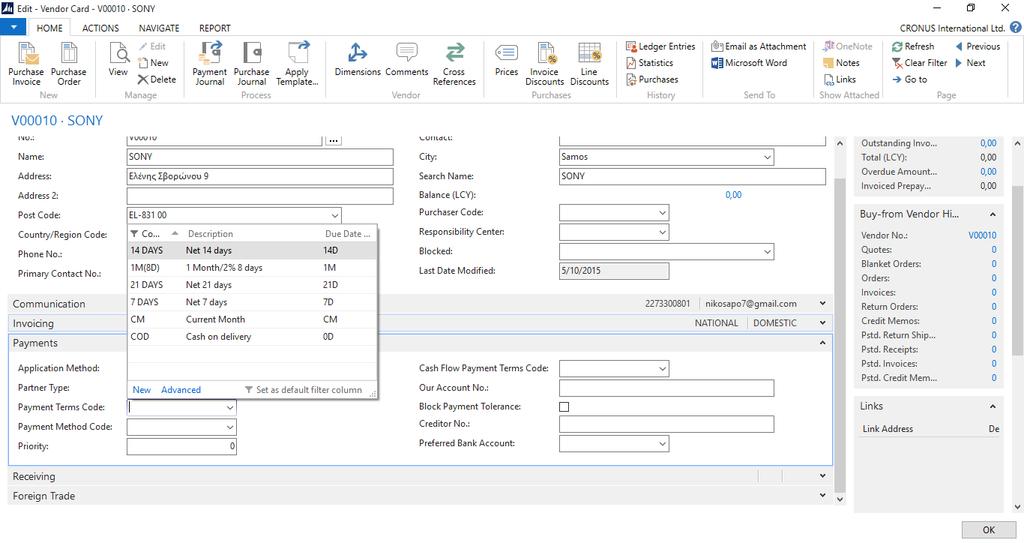Open Cash Flow Payment Terms dropdown
The image size is (1024, 543).
(662, 369)
